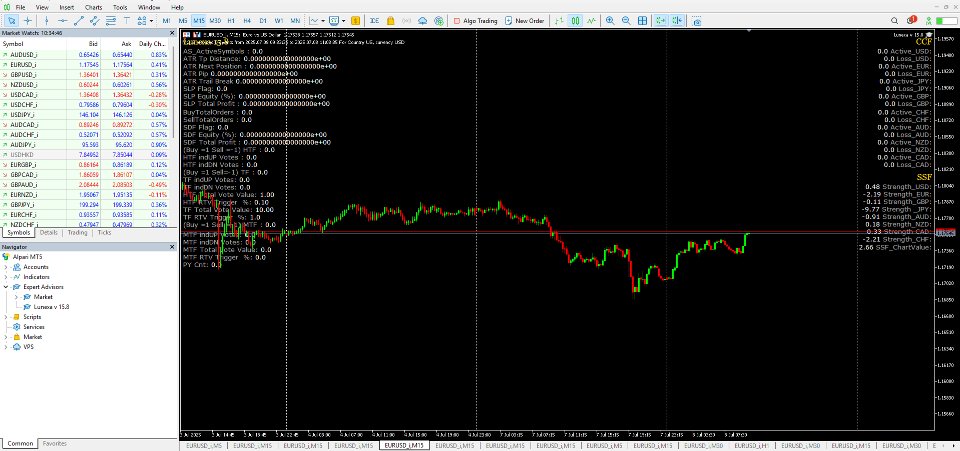Click the New Order button

point(525,20)
